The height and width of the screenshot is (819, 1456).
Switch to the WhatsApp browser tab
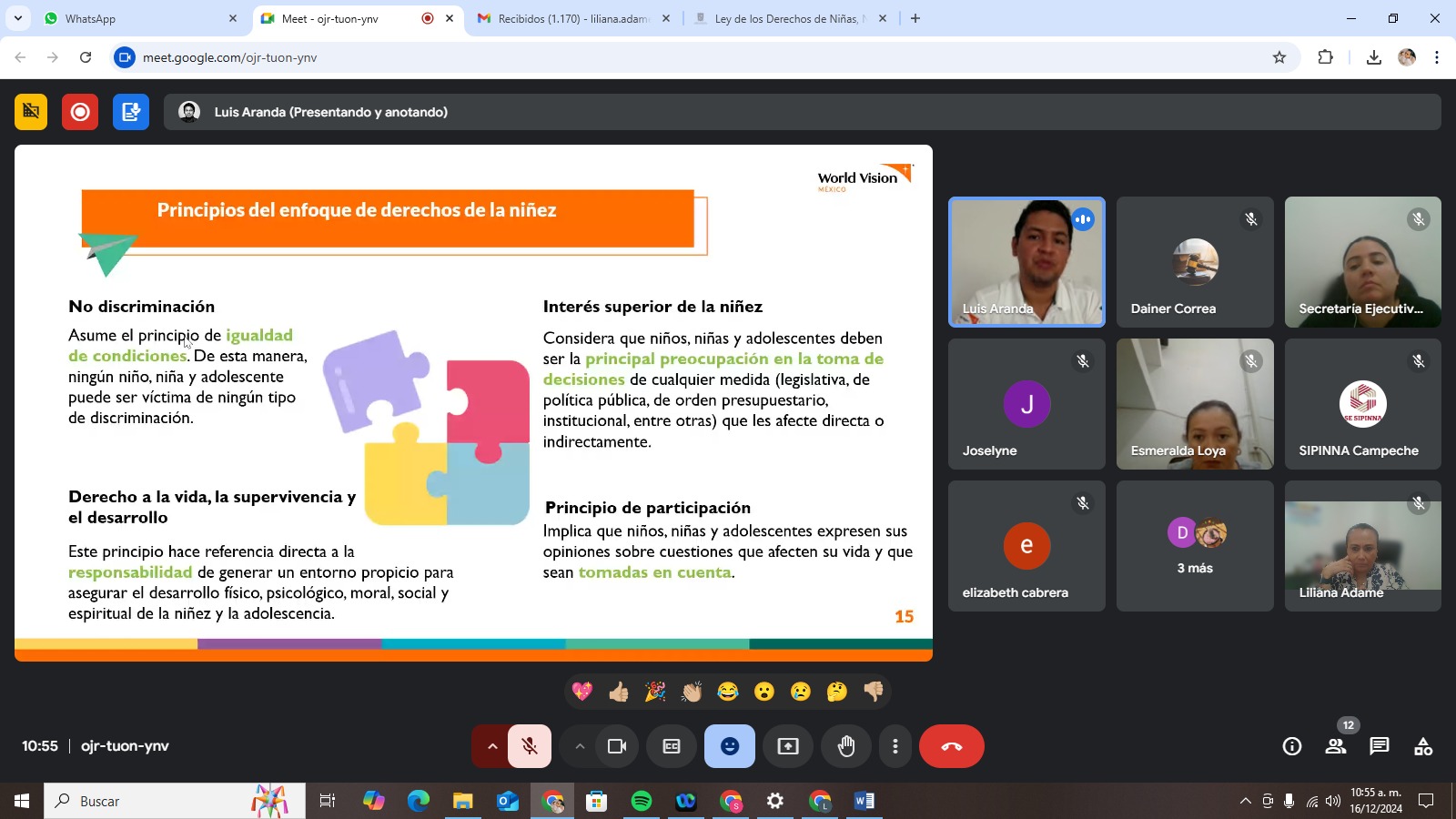(141, 18)
